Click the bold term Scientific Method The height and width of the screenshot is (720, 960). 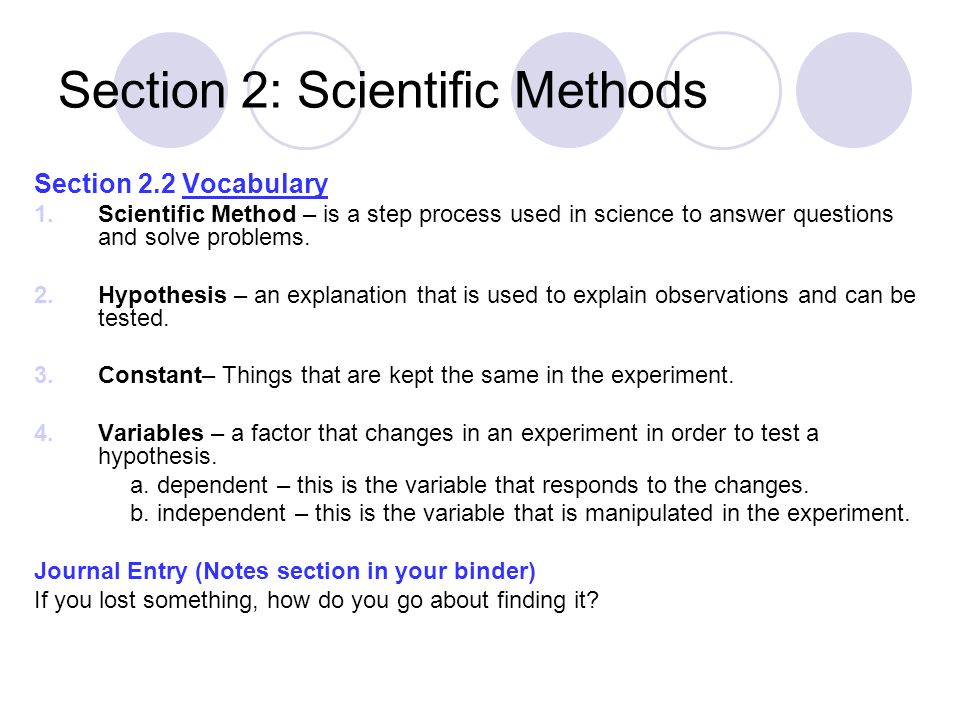(197, 214)
